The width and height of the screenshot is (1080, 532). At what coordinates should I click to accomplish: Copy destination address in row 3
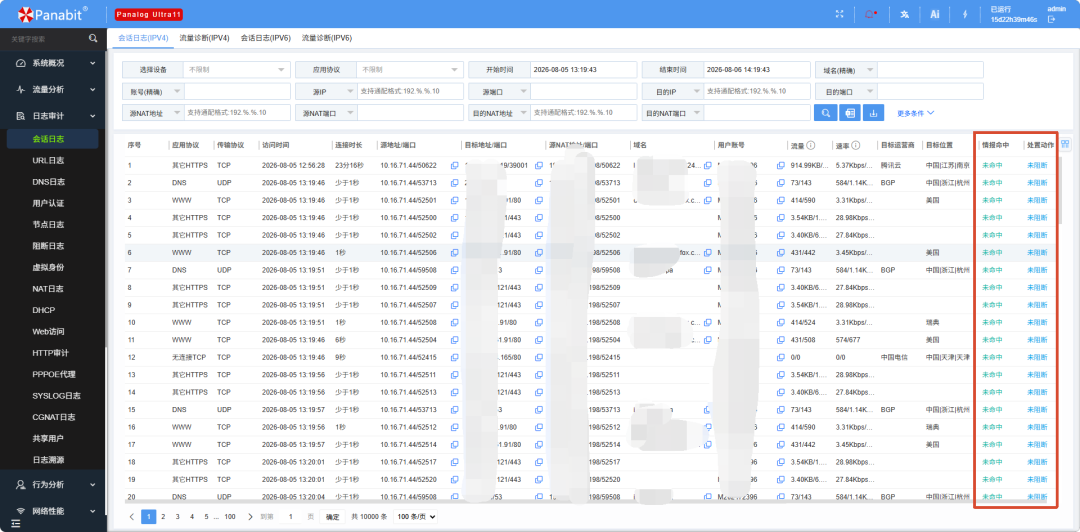click(539, 201)
